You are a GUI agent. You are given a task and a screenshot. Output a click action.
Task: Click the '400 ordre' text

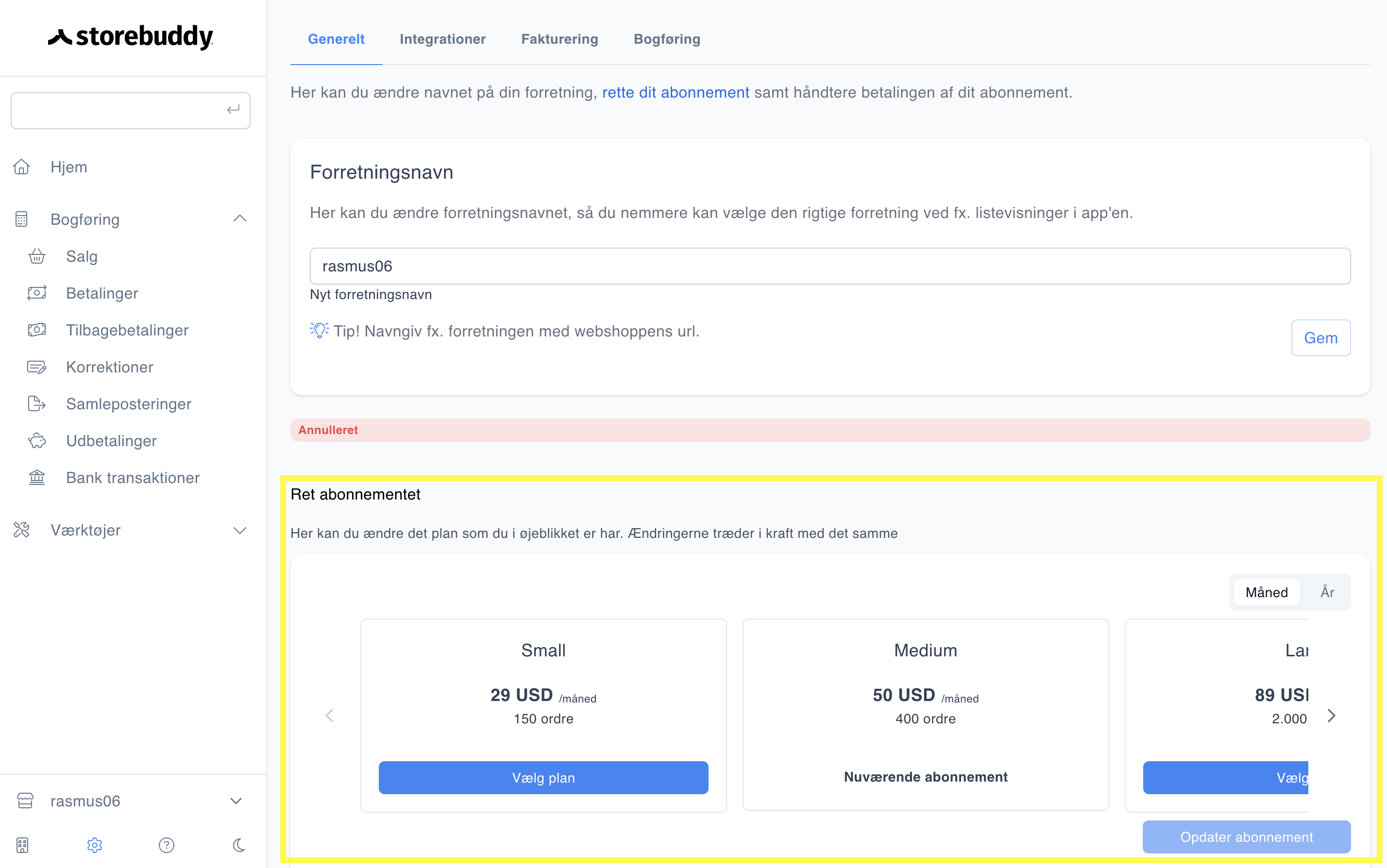coord(925,719)
